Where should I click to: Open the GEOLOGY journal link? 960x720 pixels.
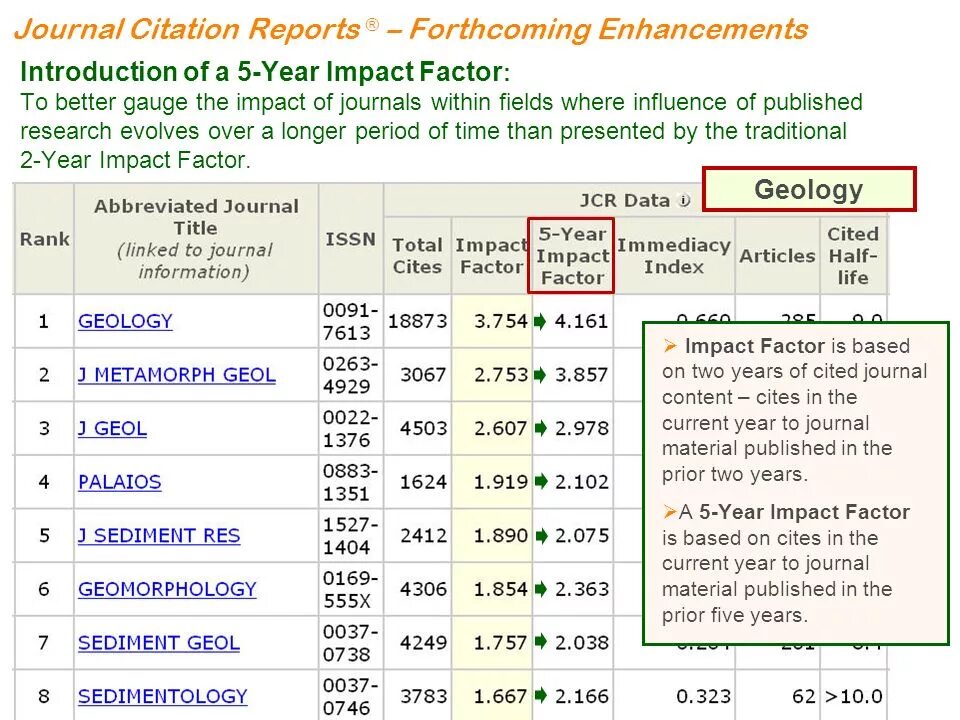point(126,321)
